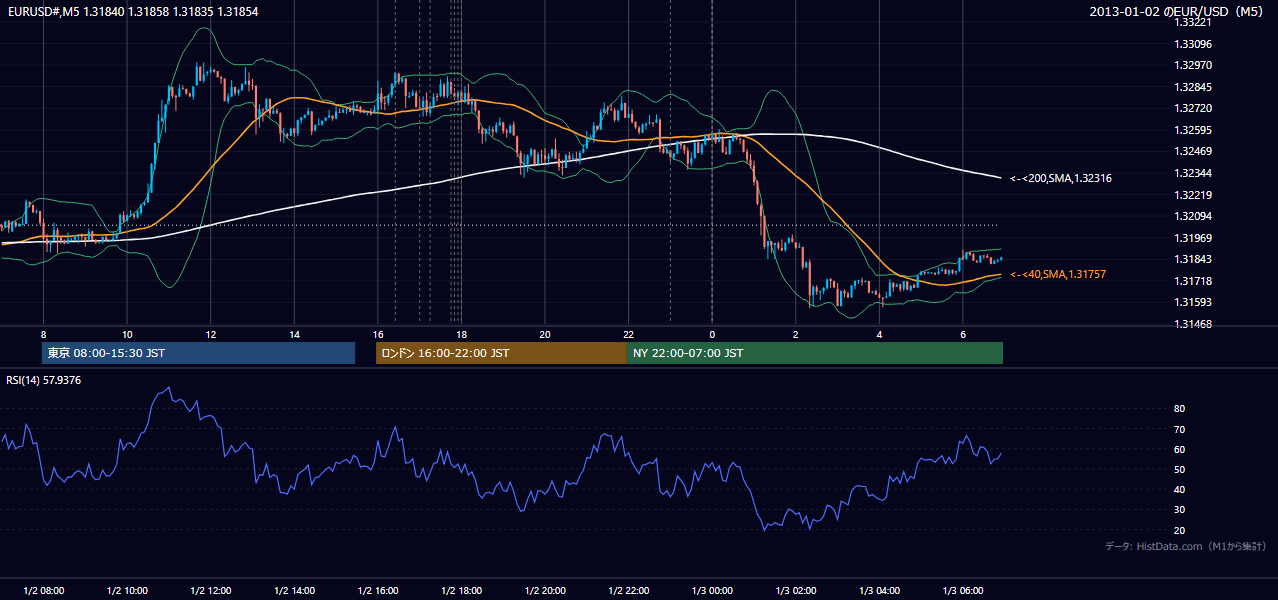Click RSI level 50 on axis

coord(1180,469)
